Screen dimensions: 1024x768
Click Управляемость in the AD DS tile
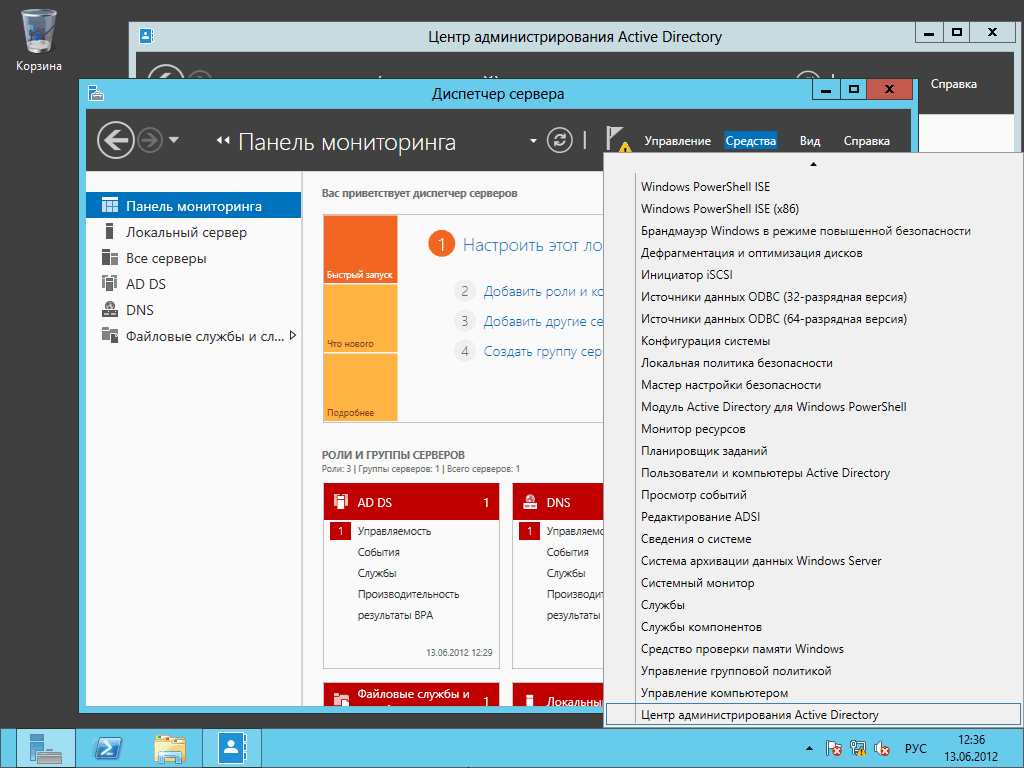[394, 531]
